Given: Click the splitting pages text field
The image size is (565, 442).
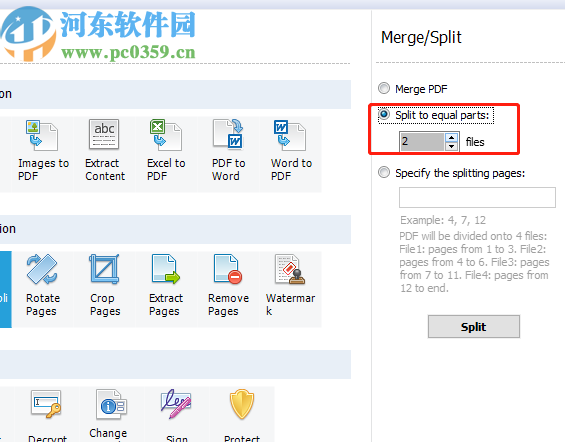Looking at the screenshot, I should pyautogui.click(x=477, y=197).
